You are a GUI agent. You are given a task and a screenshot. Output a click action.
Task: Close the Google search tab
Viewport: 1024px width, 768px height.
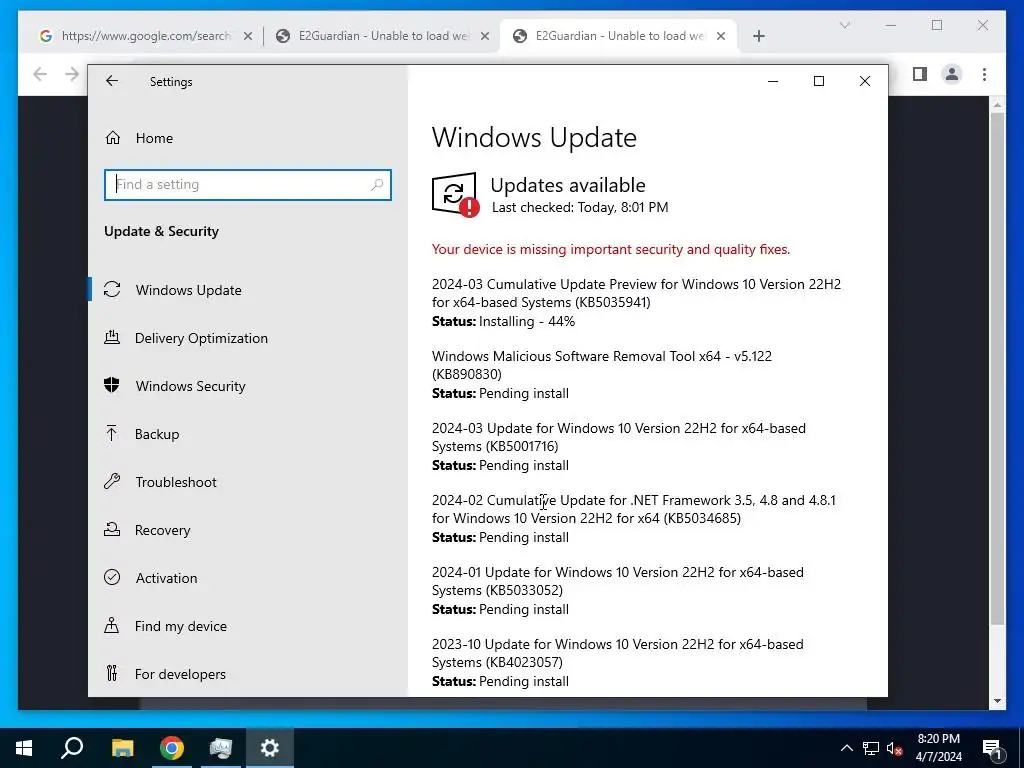point(248,36)
